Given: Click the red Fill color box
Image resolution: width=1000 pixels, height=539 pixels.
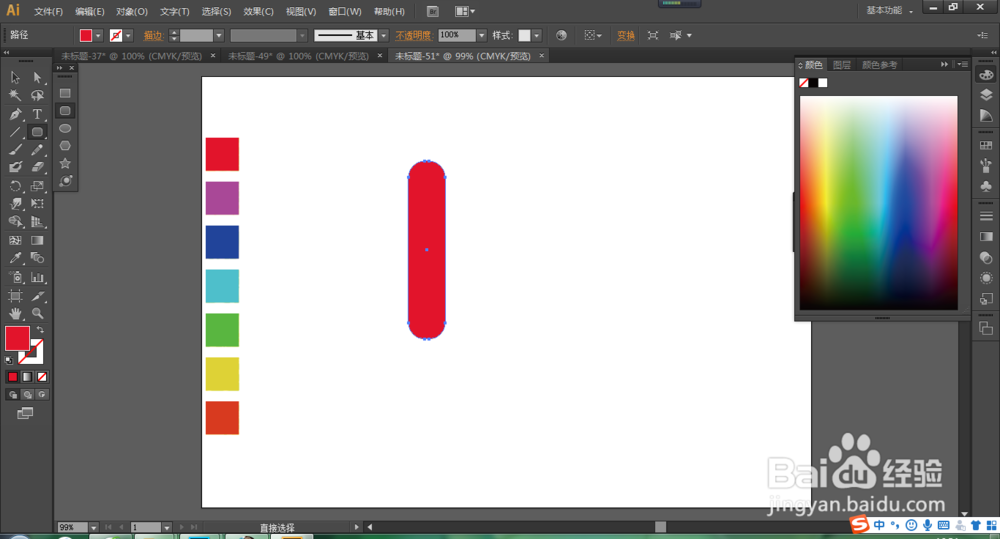Looking at the screenshot, I should click(x=17, y=338).
